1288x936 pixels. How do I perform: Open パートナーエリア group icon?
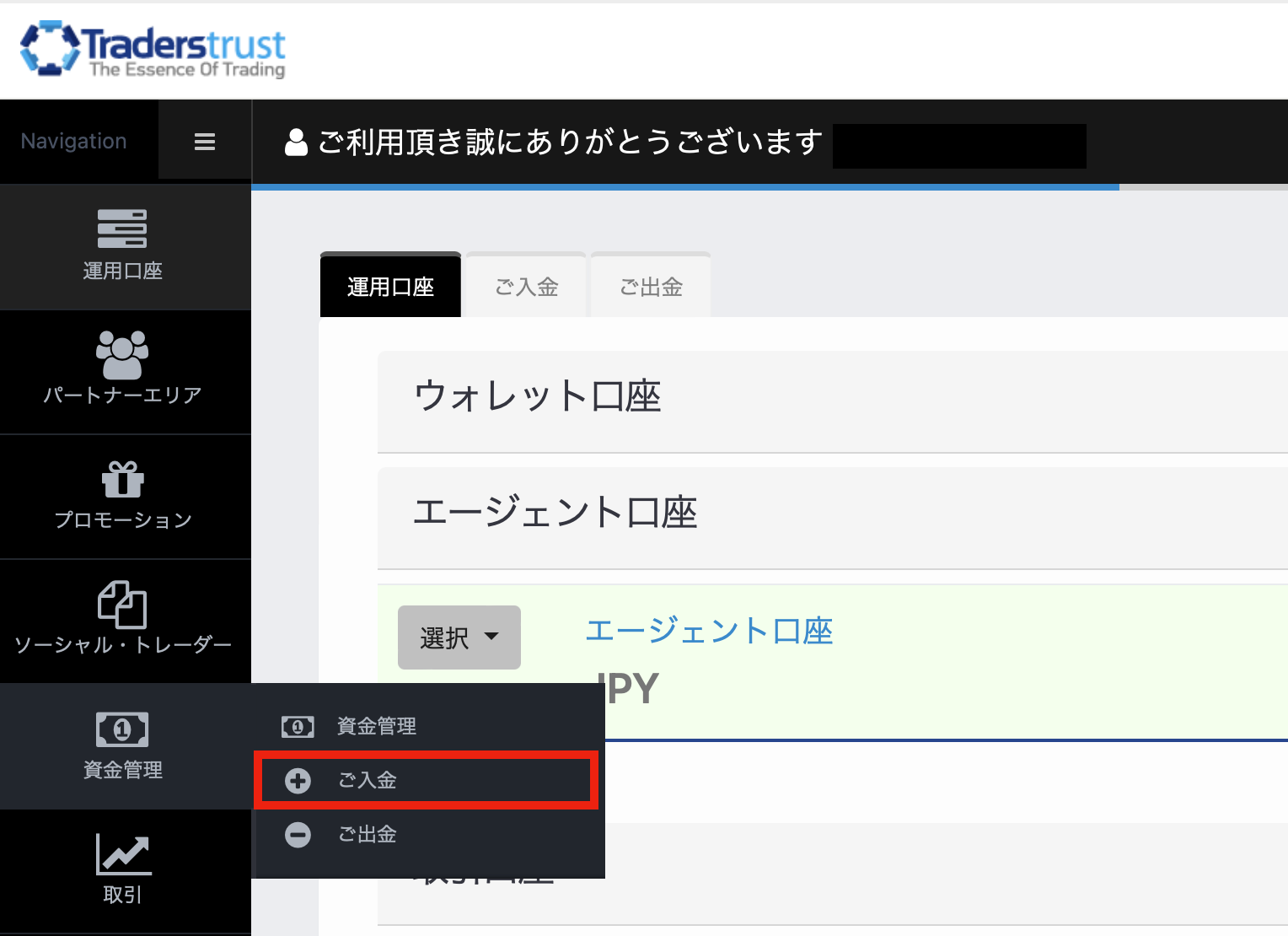click(122, 354)
